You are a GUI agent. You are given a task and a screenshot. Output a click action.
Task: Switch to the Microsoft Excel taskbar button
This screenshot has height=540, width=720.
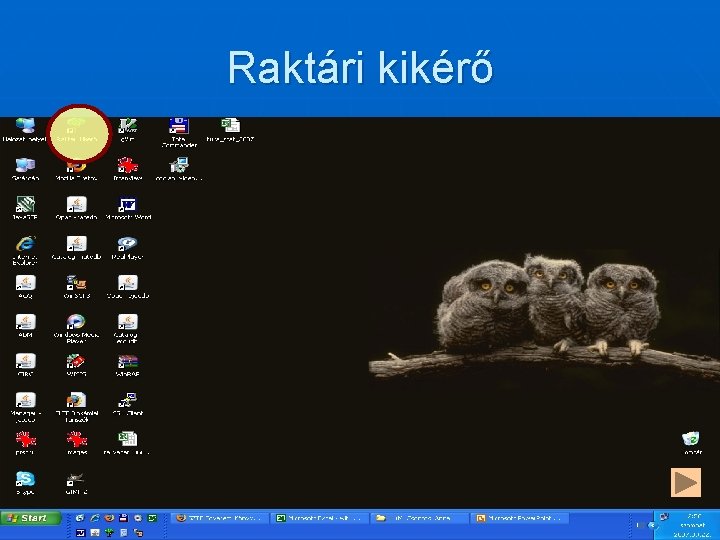pos(319,518)
